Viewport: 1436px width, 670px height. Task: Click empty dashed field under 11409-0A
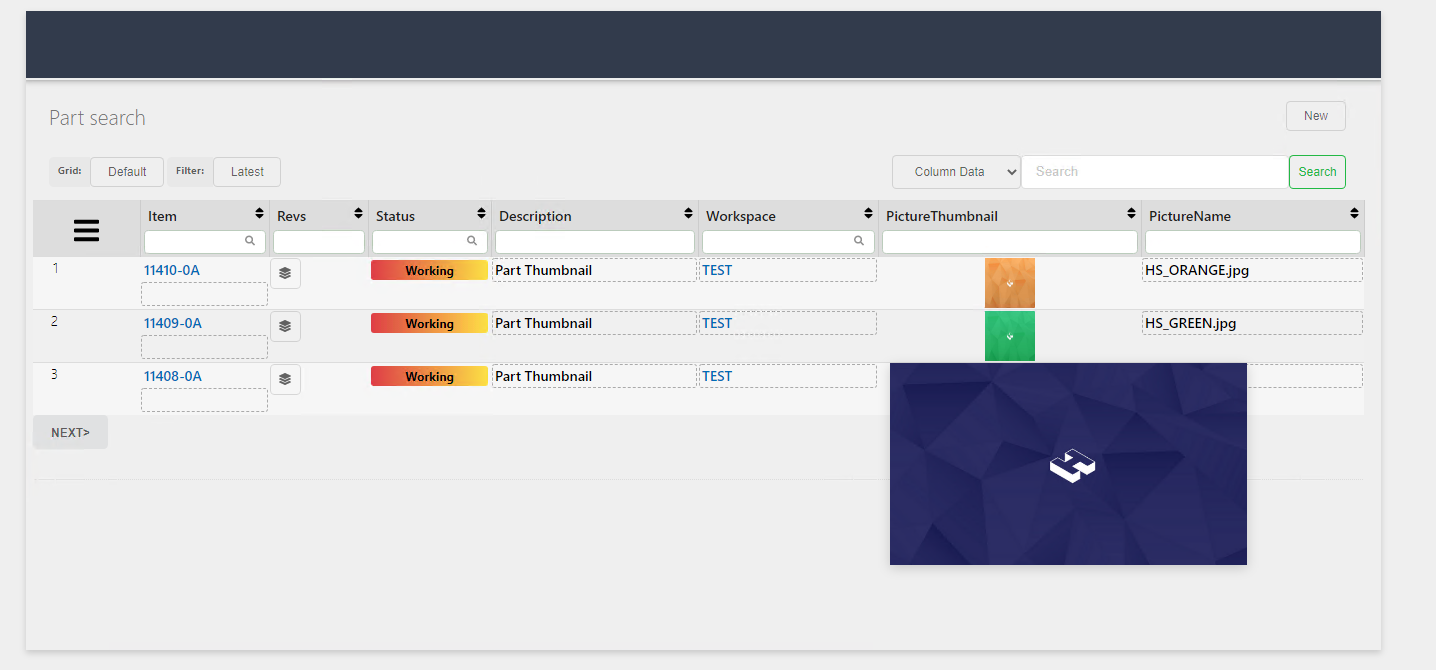pos(204,347)
